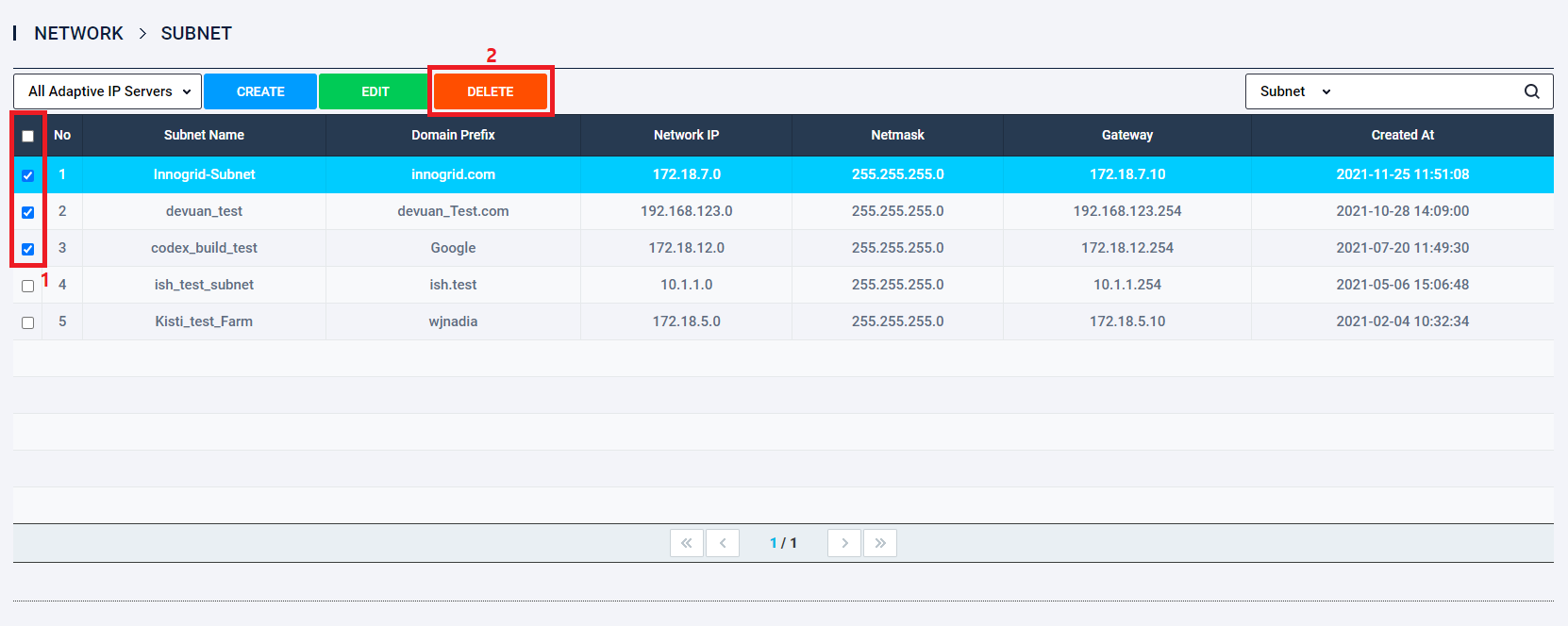The image size is (1568, 626).
Task: Click SUBNET in the breadcrumb
Action: click(196, 33)
